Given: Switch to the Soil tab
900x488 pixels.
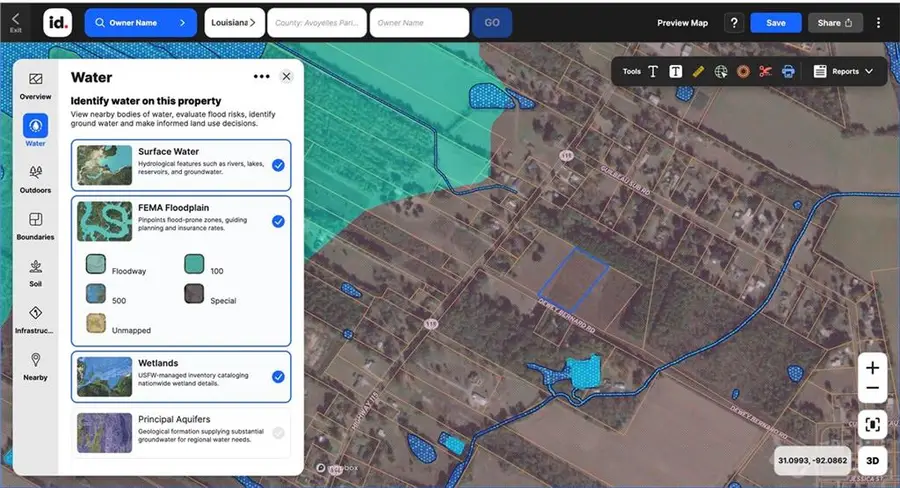Looking at the screenshot, I should (35, 272).
